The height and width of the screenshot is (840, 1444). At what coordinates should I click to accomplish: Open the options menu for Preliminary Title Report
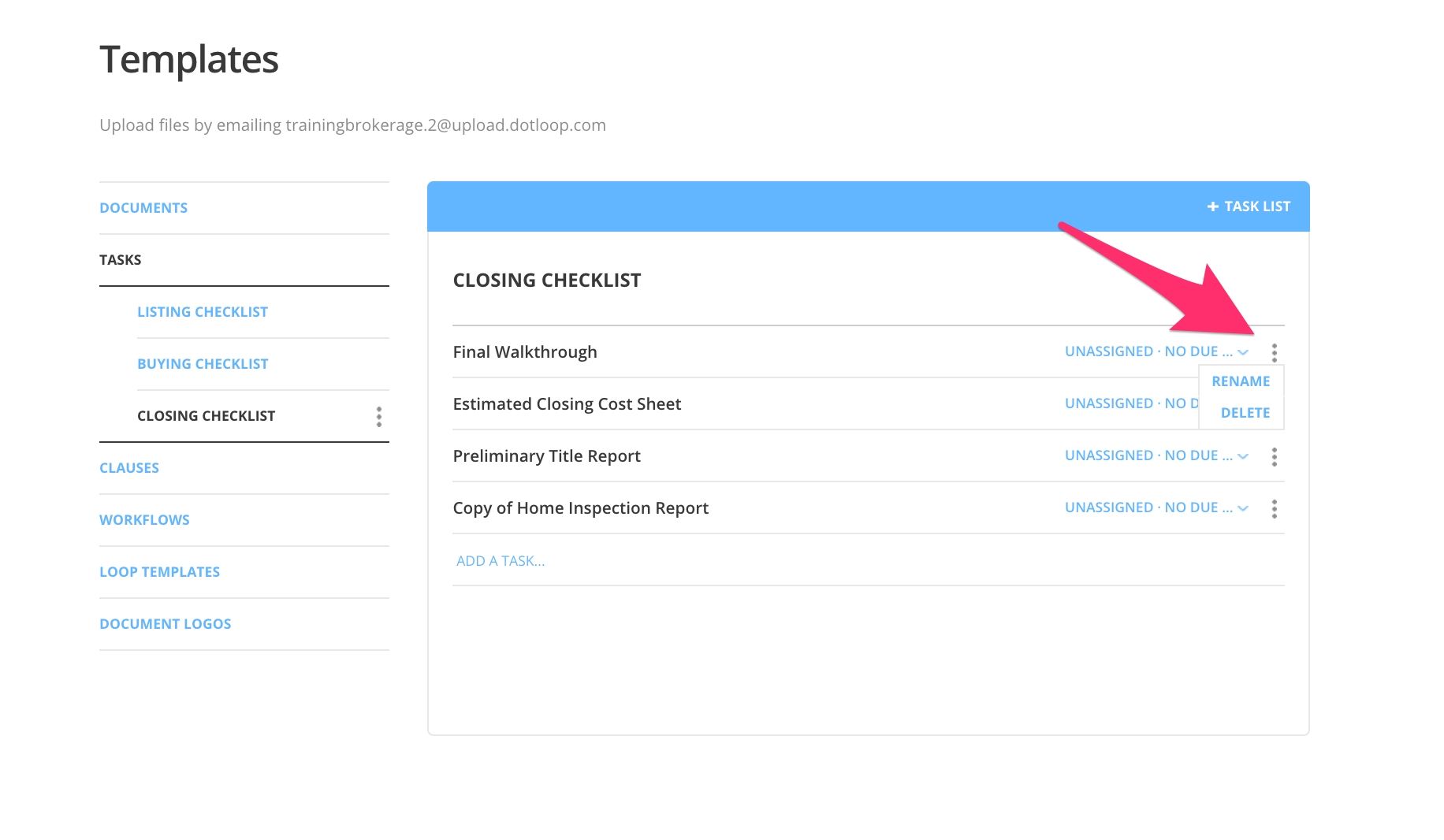pyautogui.click(x=1274, y=455)
